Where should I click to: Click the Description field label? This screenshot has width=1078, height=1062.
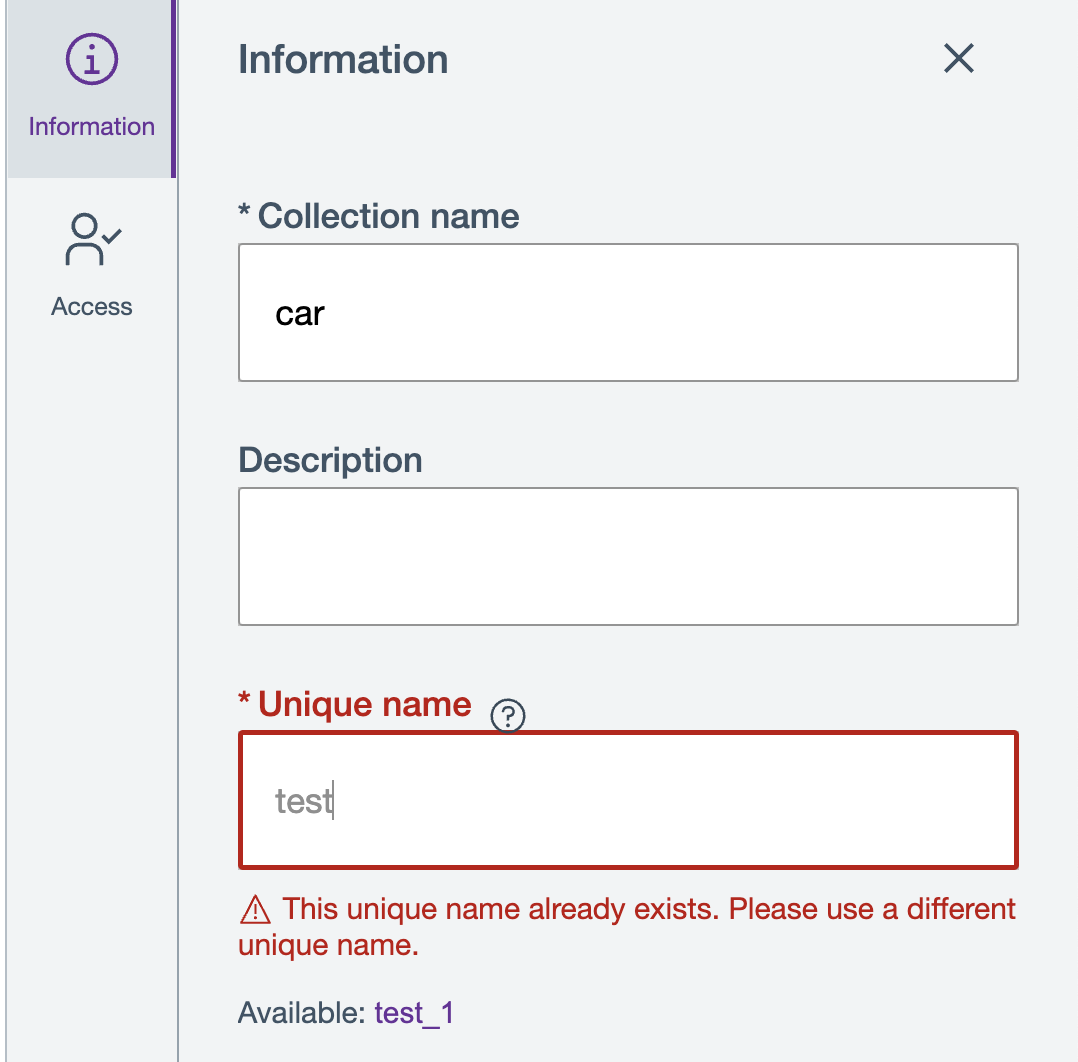tap(330, 460)
